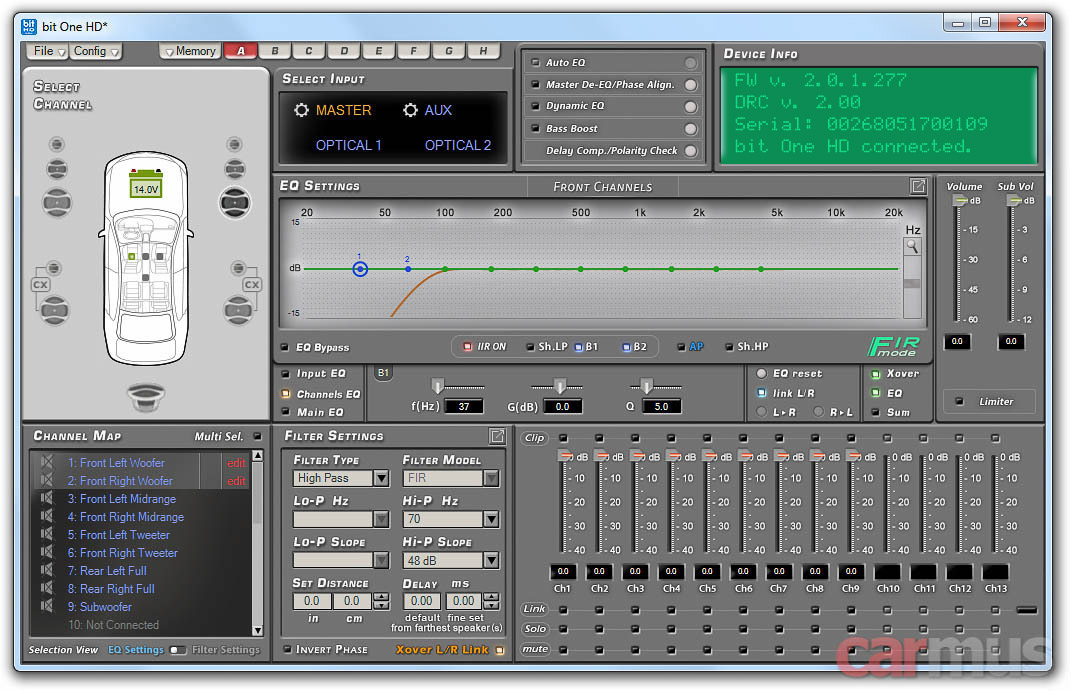
Task: Enable the Limiter checkbox
Action: 960,401
